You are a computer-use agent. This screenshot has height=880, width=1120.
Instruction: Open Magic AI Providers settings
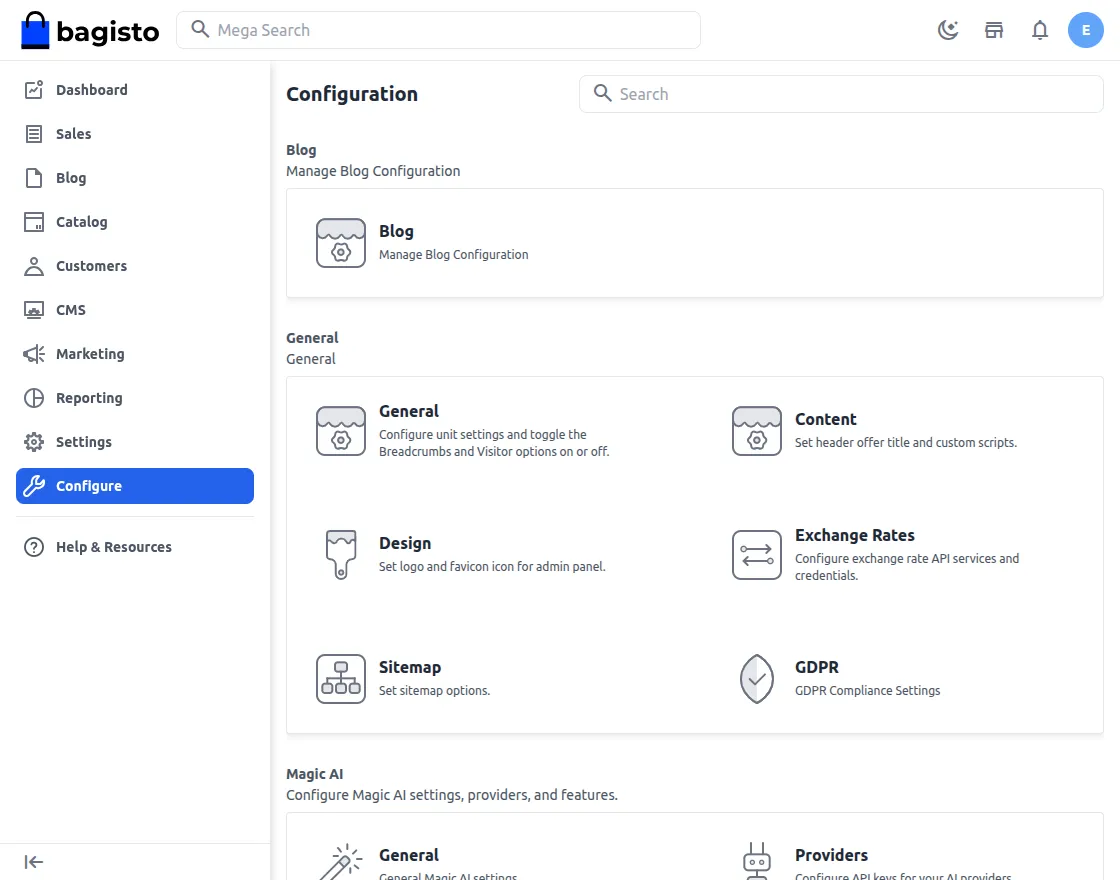coord(831,855)
